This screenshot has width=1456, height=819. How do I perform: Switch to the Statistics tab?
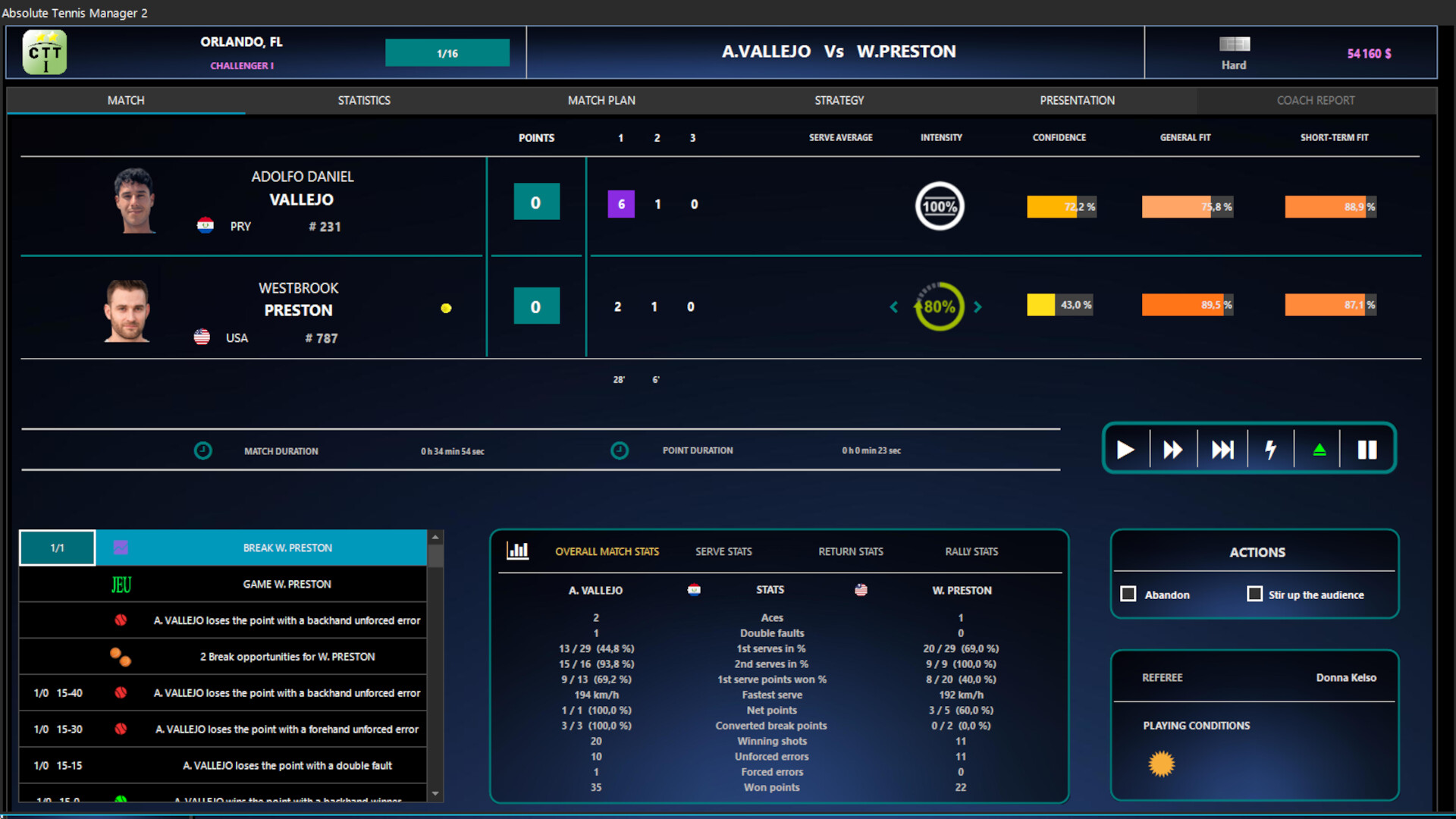[x=364, y=100]
